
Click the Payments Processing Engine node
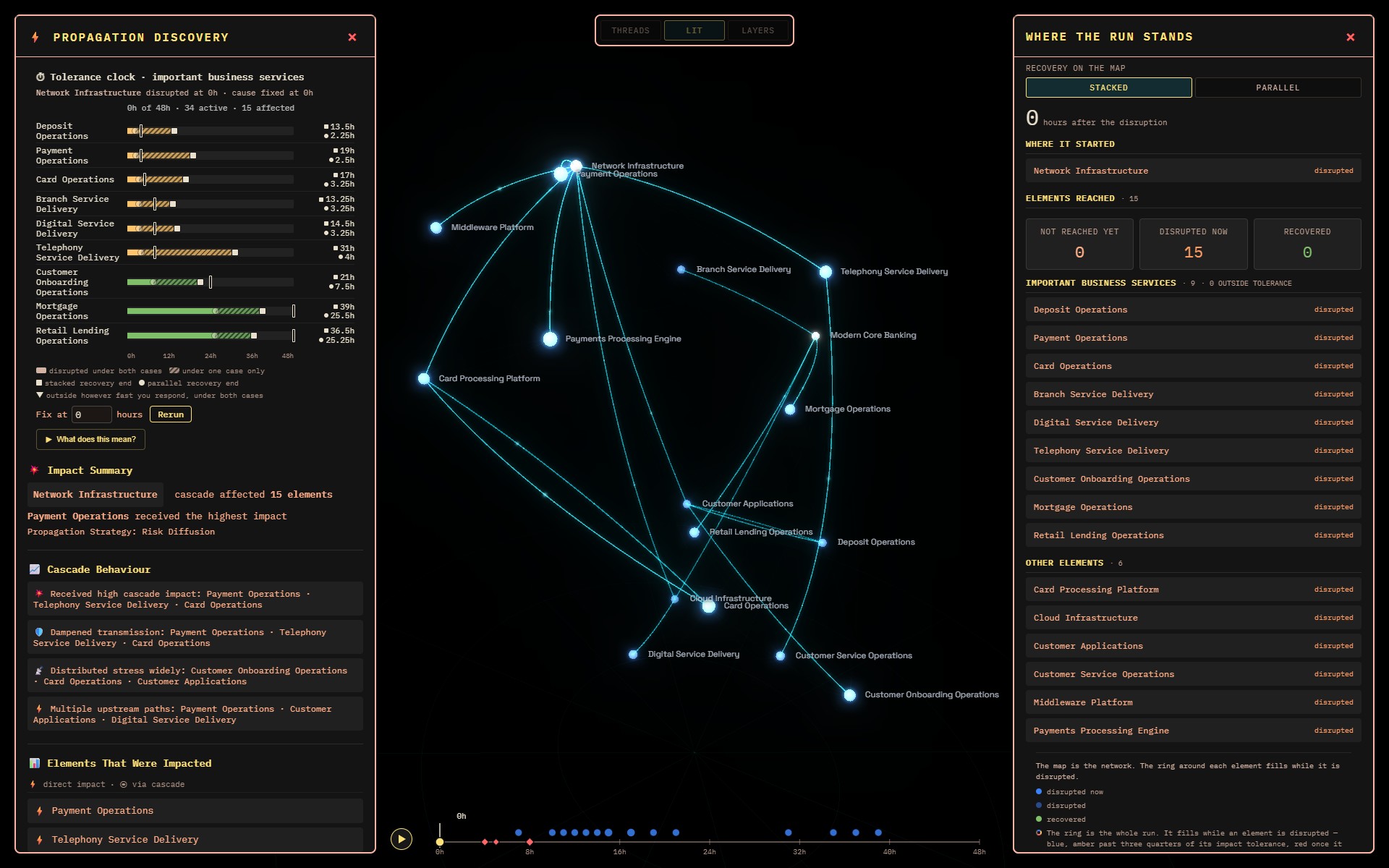click(x=551, y=339)
